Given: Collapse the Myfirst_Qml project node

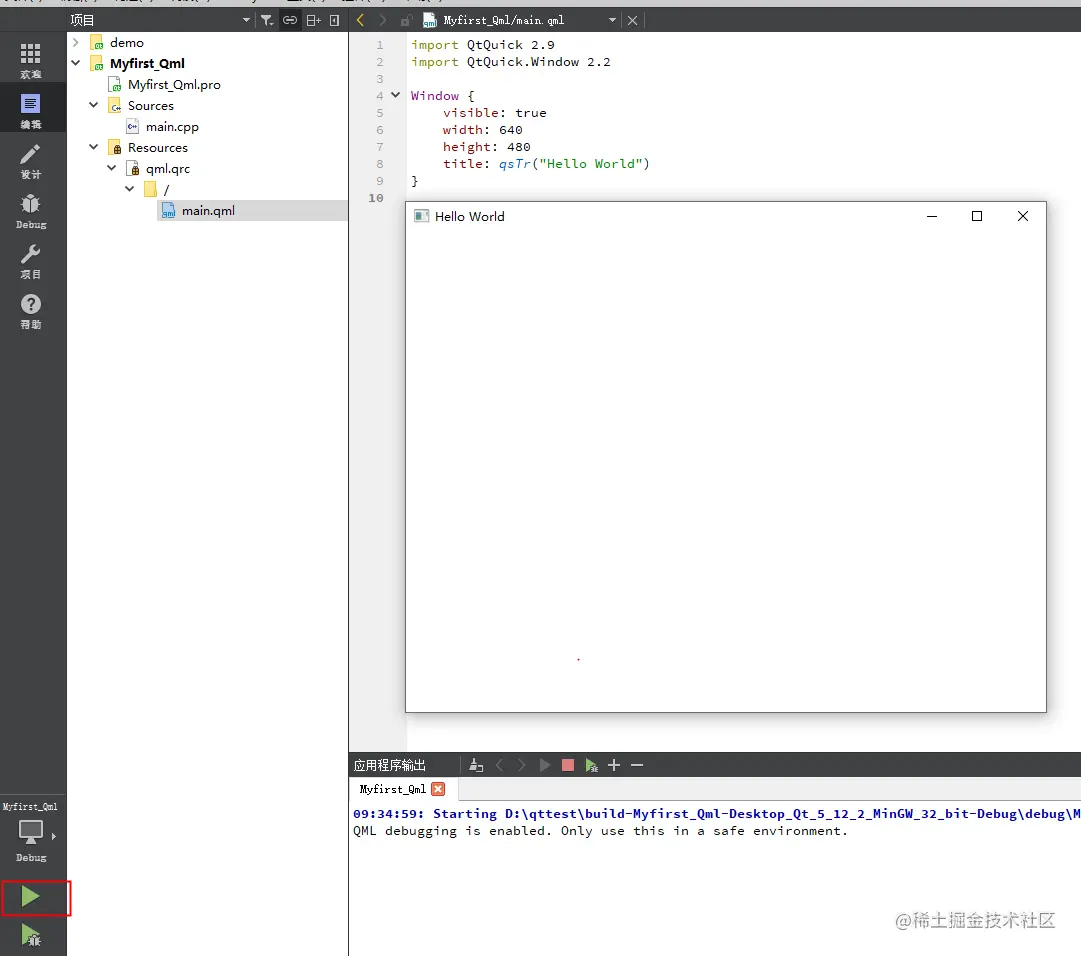Looking at the screenshot, I should 76,63.
